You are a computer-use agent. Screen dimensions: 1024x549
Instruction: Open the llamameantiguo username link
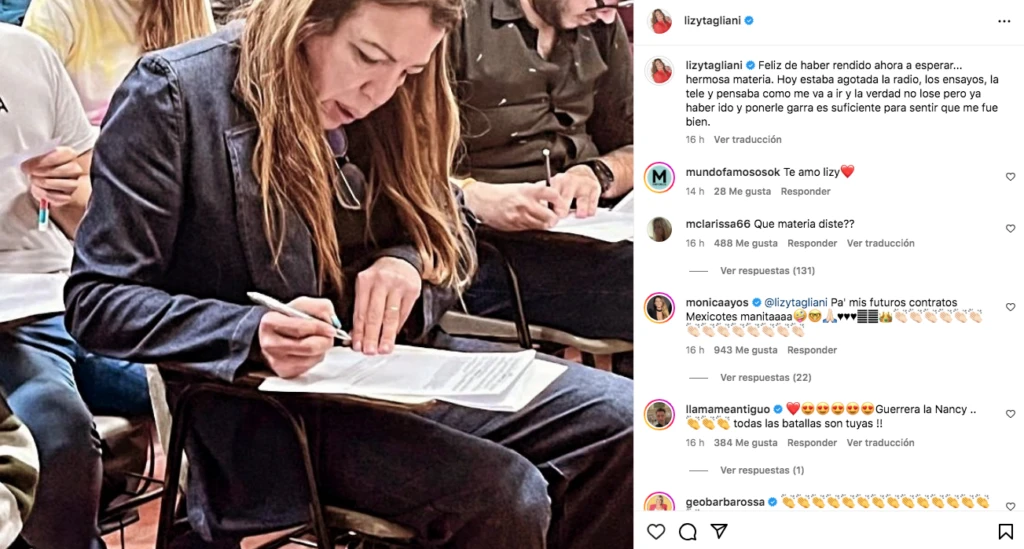[x=728, y=409]
